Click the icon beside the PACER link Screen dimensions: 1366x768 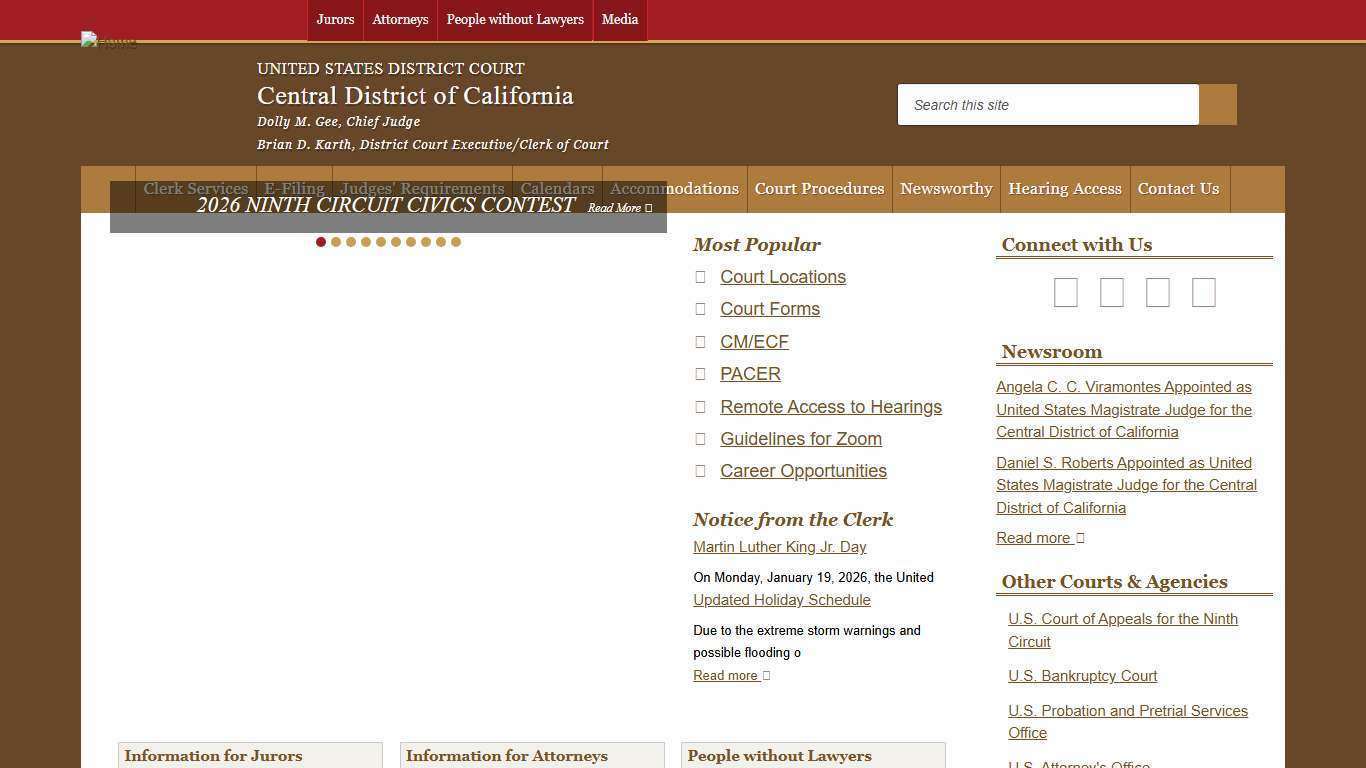click(700, 373)
